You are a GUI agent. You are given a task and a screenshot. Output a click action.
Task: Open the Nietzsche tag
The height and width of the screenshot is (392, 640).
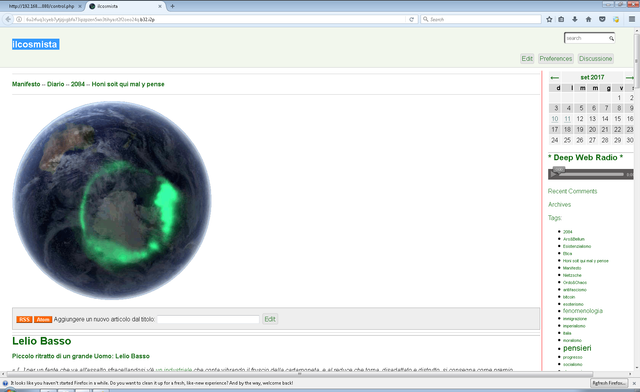click(572, 275)
